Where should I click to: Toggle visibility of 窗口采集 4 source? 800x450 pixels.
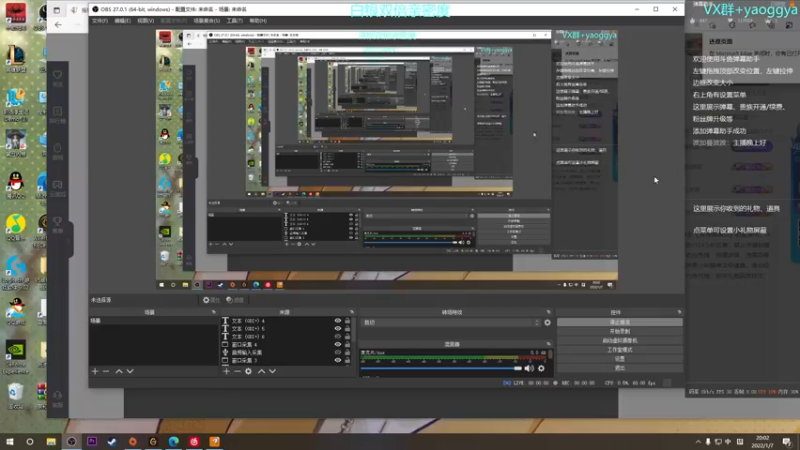(338, 344)
